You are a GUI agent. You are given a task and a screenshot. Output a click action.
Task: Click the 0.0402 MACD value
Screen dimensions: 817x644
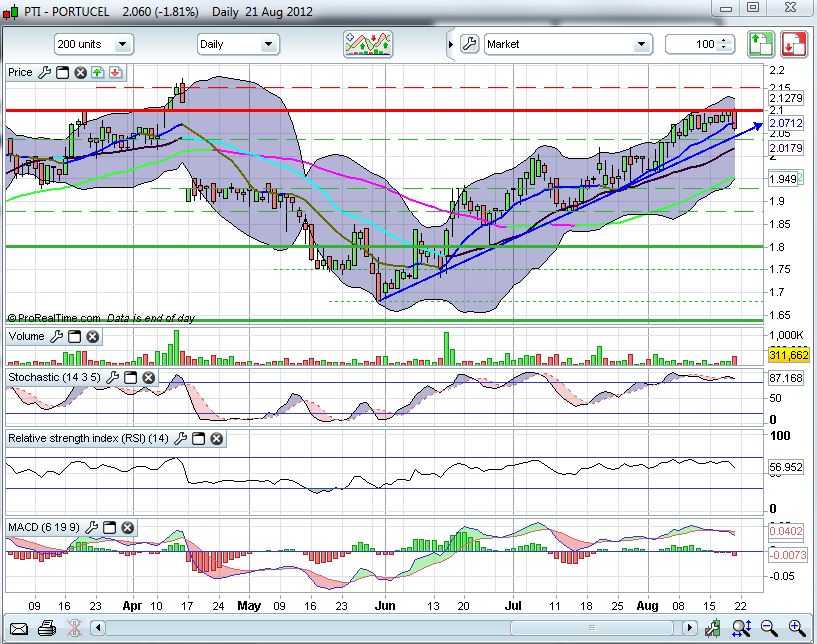(786, 531)
